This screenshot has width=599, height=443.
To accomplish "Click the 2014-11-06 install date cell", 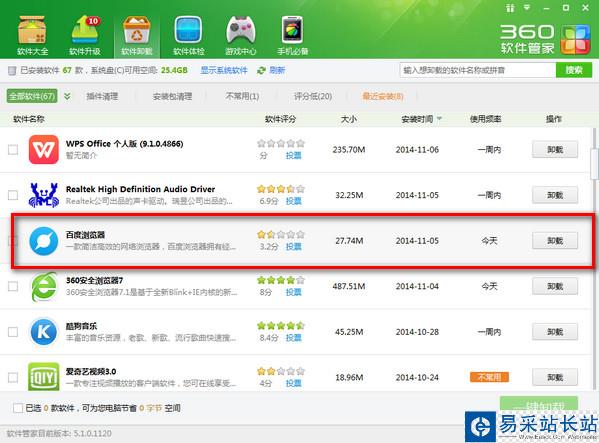I will (x=417, y=150).
